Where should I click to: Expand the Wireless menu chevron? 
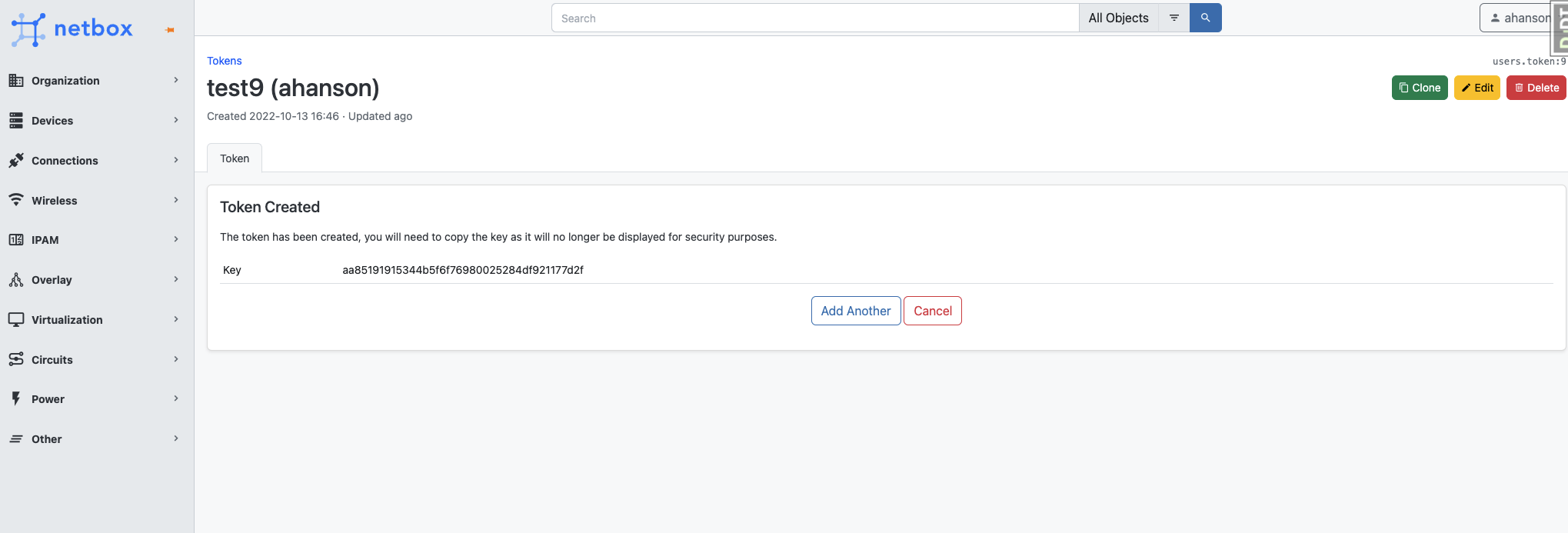point(176,200)
